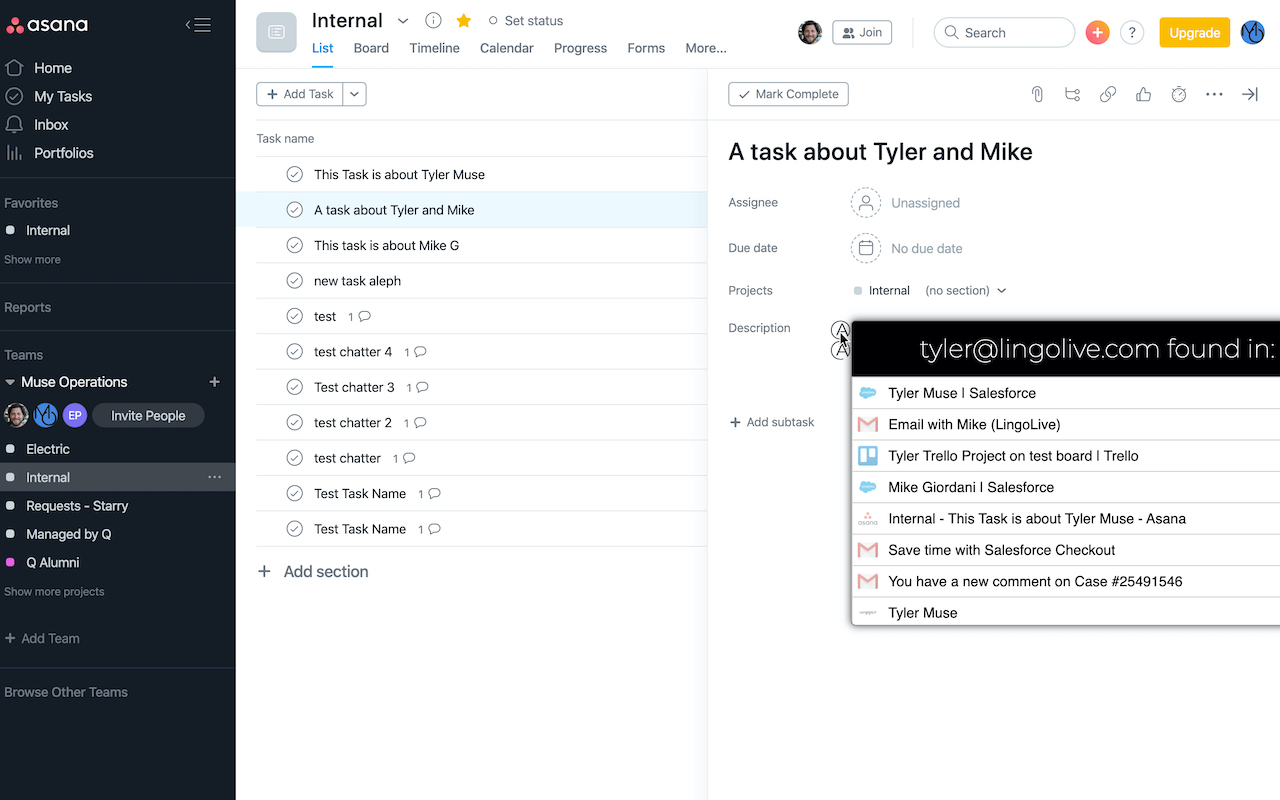
Task: Check off the 'new task aleph' task
Action: [x=294, y=281]
